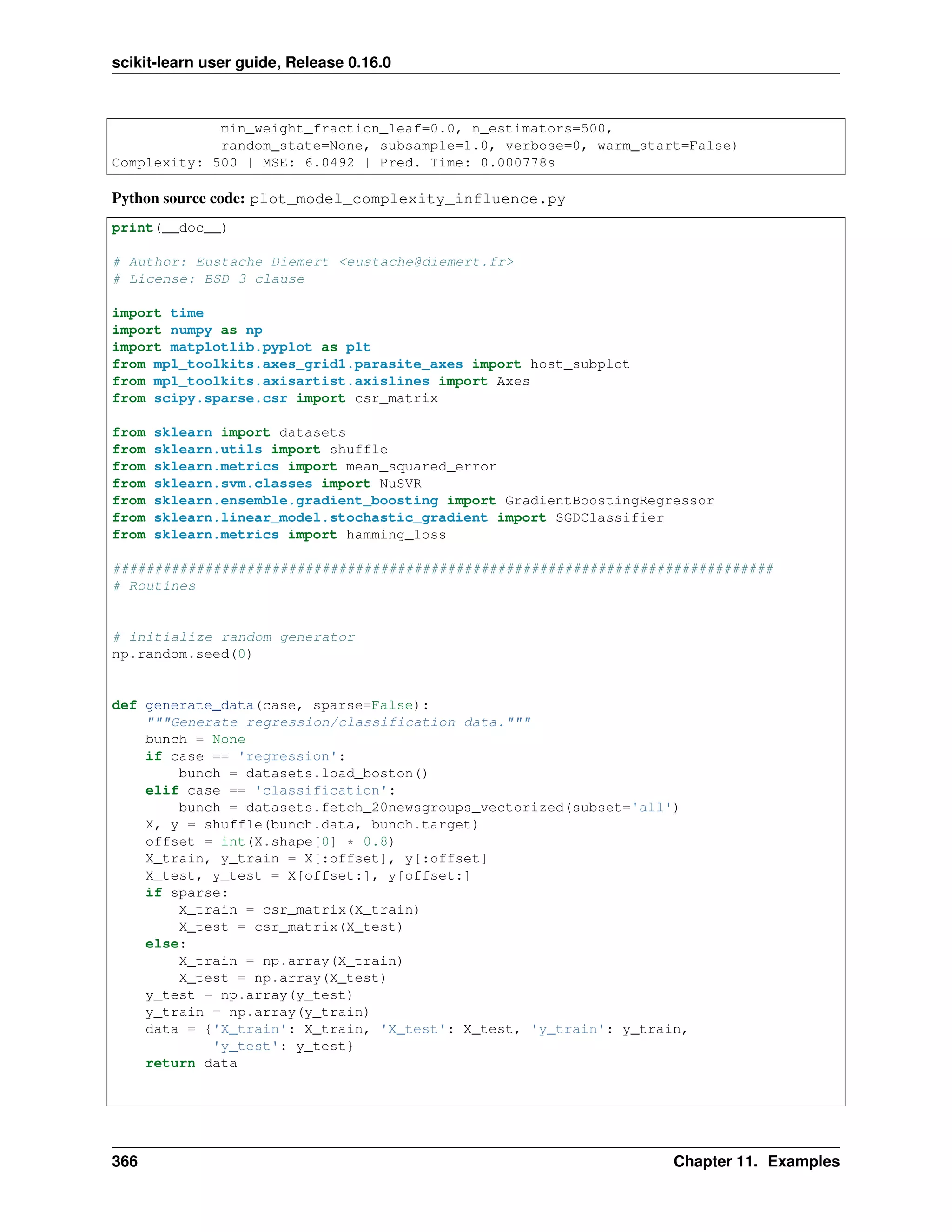
Task: Click the line importing Axes from axislines
Action: (x=321, y=381)
